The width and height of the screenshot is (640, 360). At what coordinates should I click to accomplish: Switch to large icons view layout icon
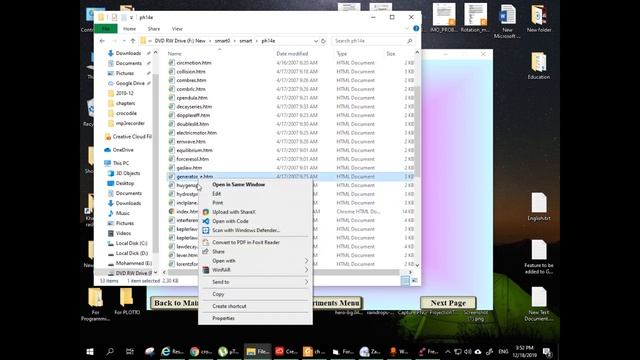point(415,281)
